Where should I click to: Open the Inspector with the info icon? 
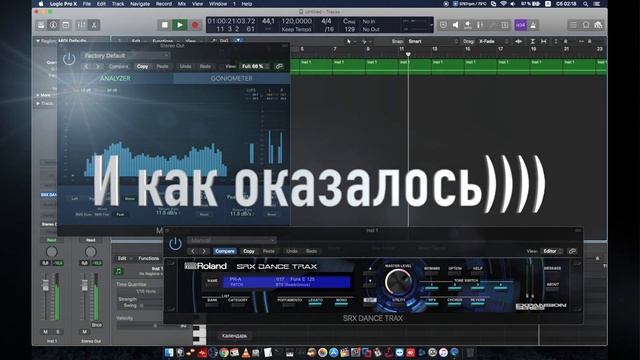tap(53, 25)
